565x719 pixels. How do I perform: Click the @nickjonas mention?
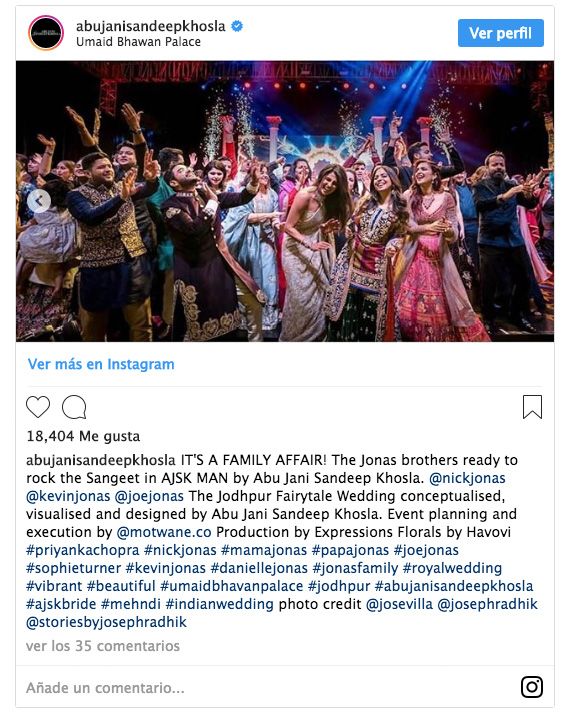467,478
